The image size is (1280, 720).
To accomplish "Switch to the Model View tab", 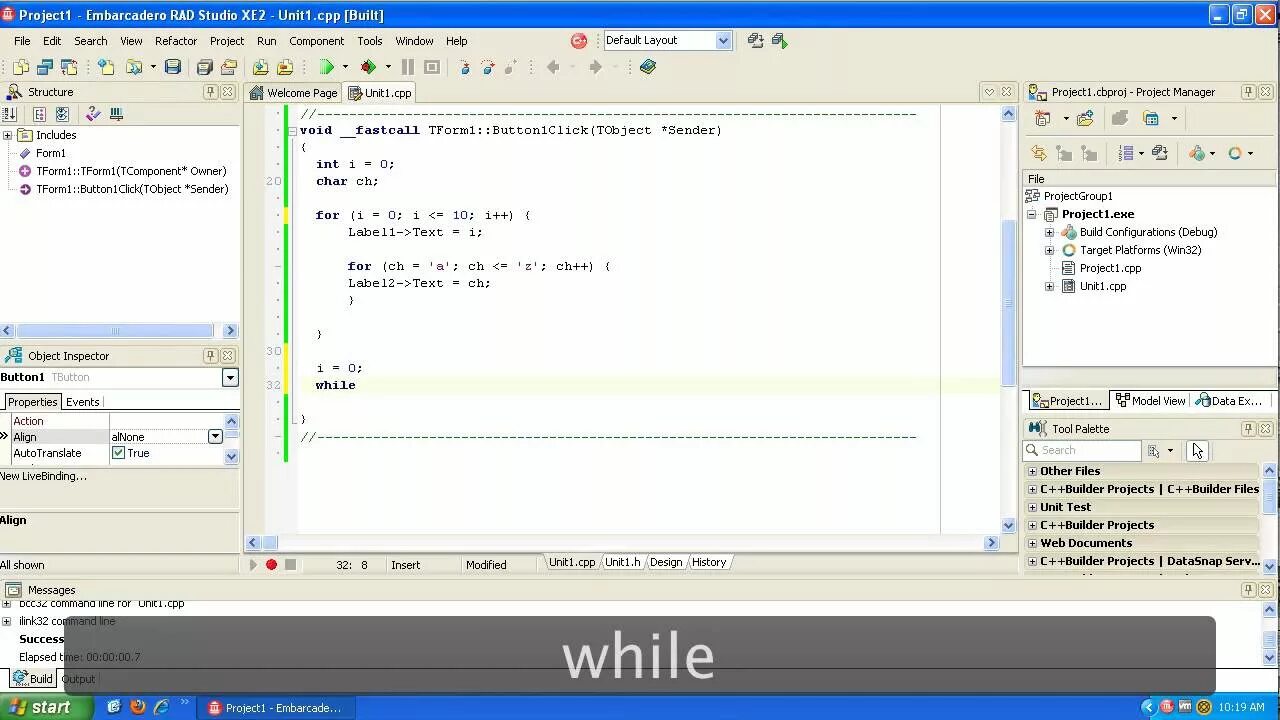I will point(1150,401).
